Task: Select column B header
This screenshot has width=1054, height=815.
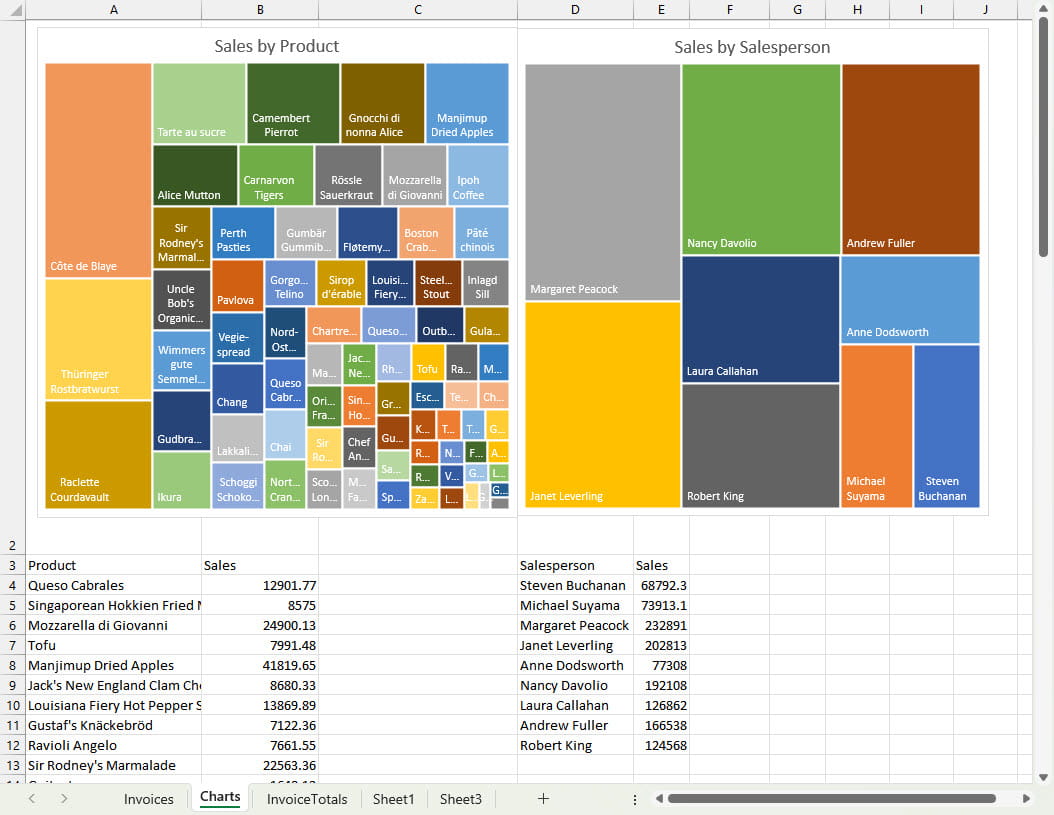Action: (x=260, y=10)
